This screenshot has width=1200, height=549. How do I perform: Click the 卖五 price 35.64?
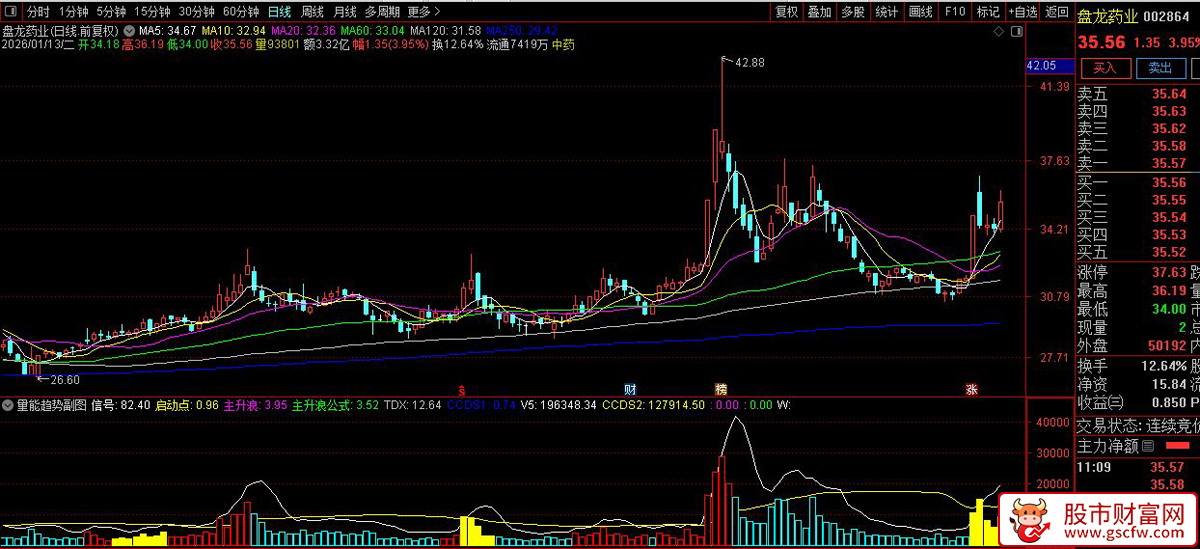(1169, 94)
